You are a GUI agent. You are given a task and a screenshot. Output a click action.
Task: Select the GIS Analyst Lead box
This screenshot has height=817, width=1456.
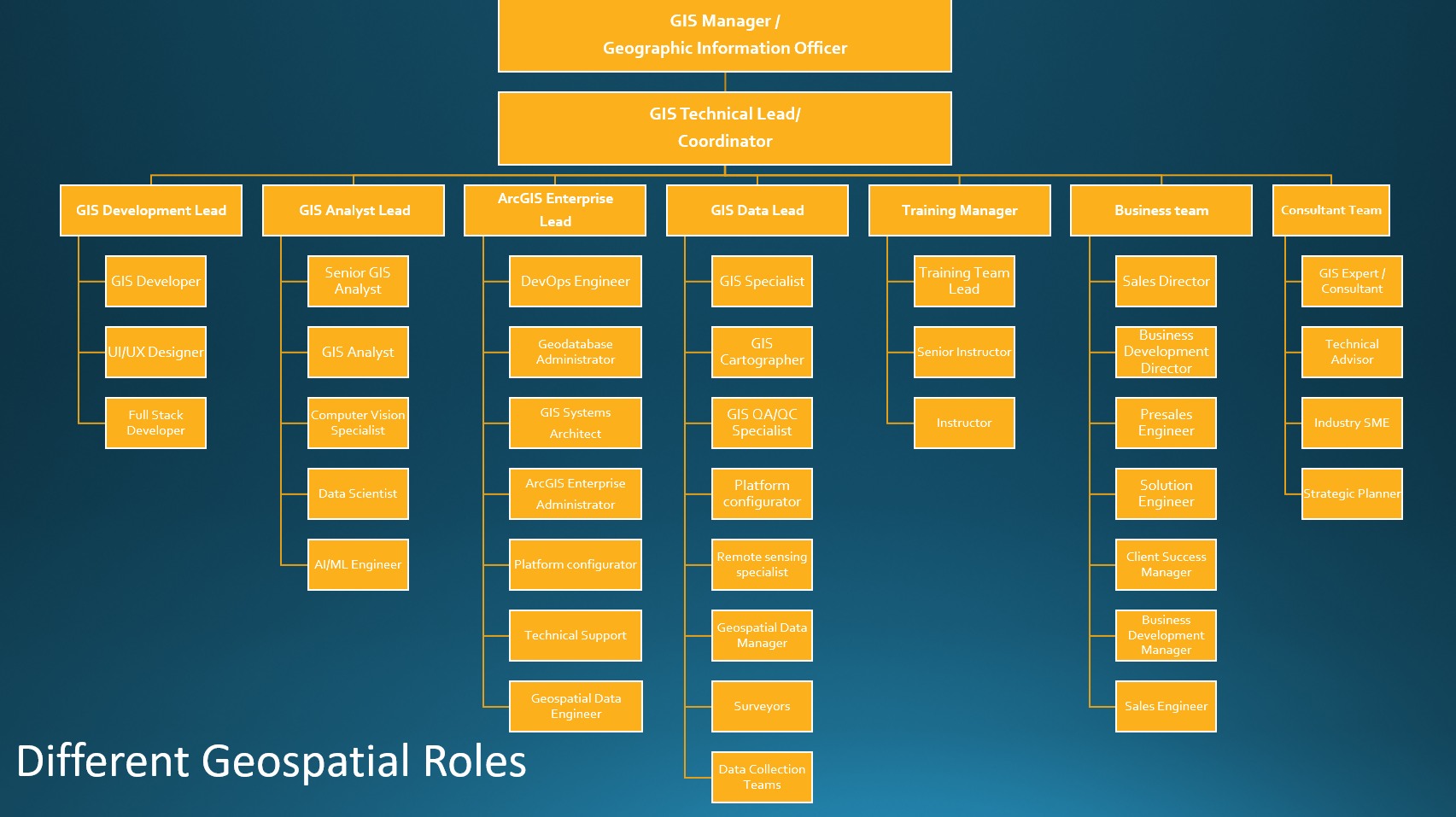354,210
